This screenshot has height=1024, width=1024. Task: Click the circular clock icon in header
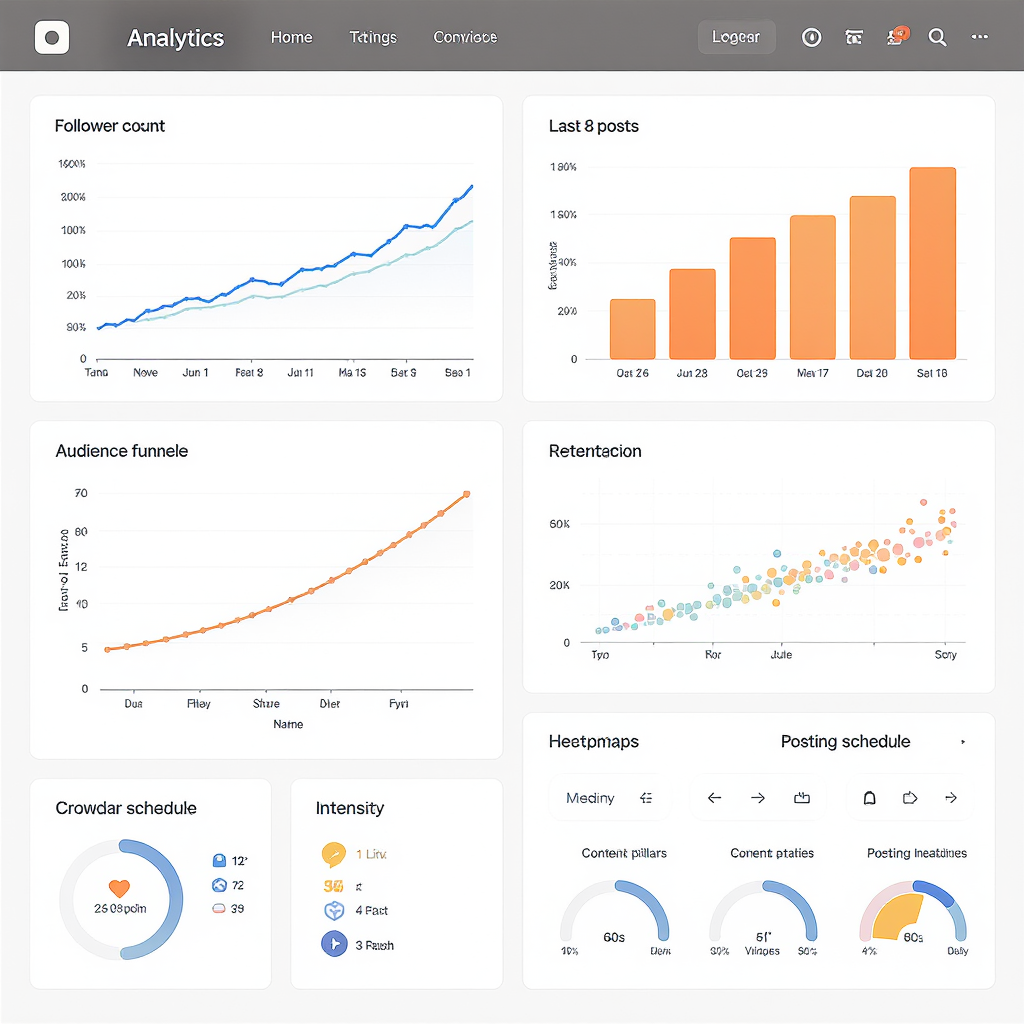(811, 37)
